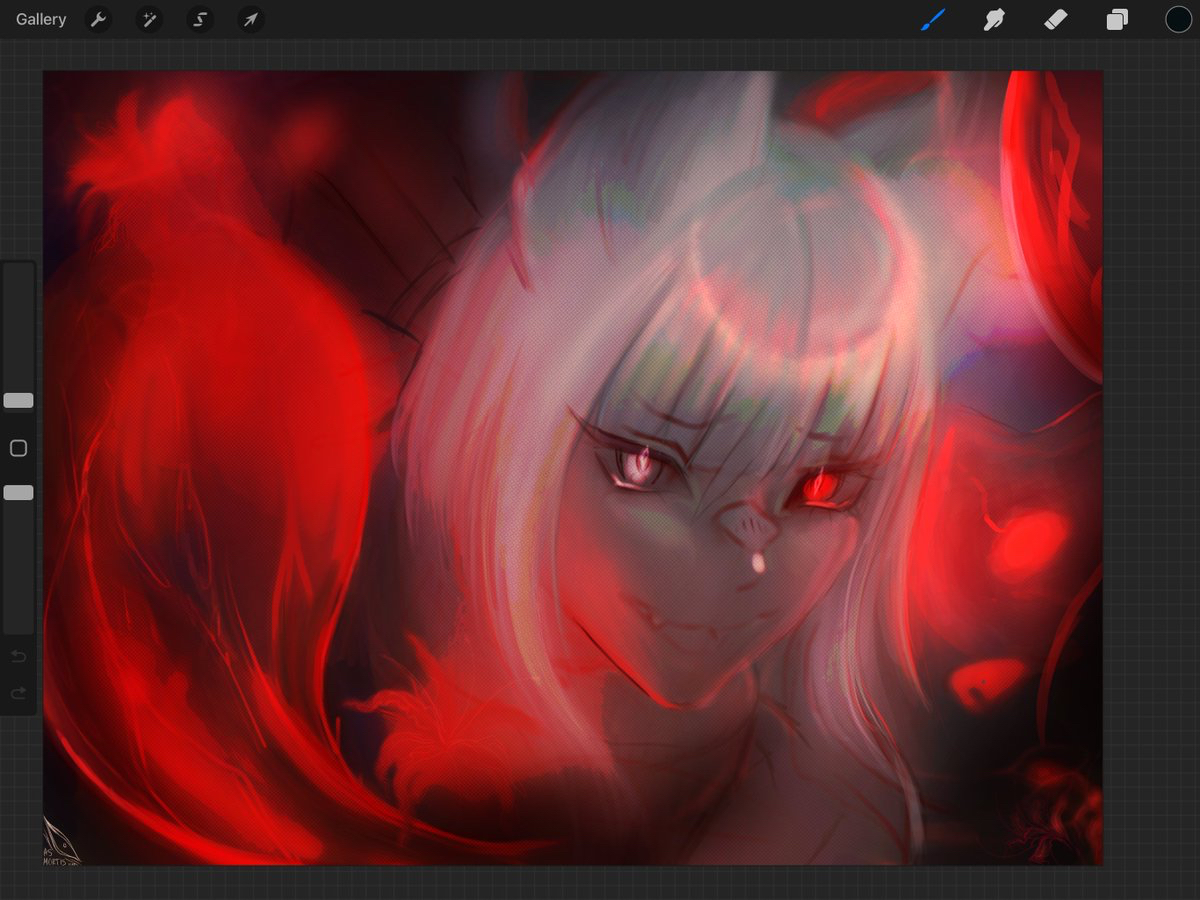Click the artist signature in canvas corner

(x=60, y=841)
